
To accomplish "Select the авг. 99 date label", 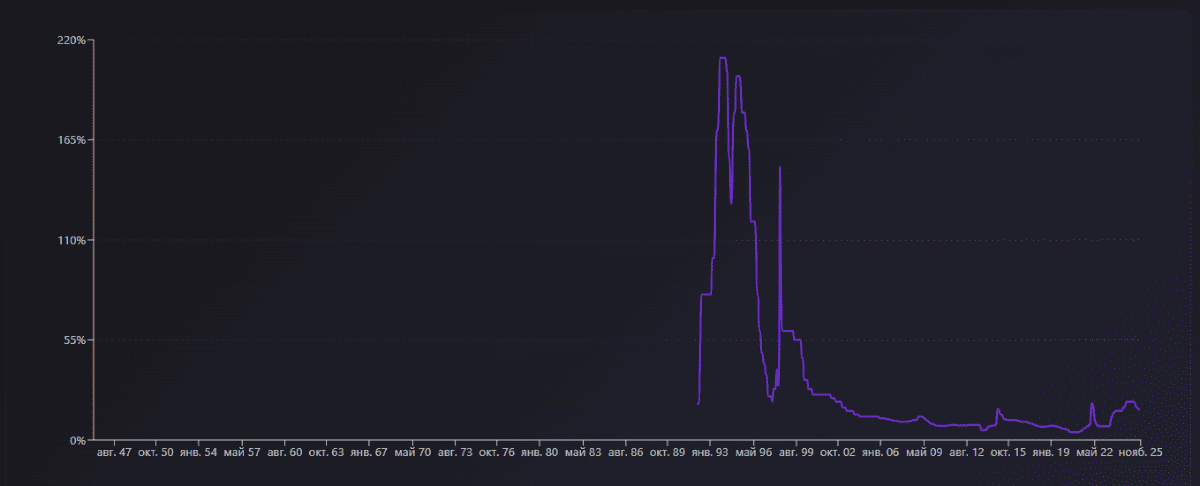I will (x=794, y=453).
